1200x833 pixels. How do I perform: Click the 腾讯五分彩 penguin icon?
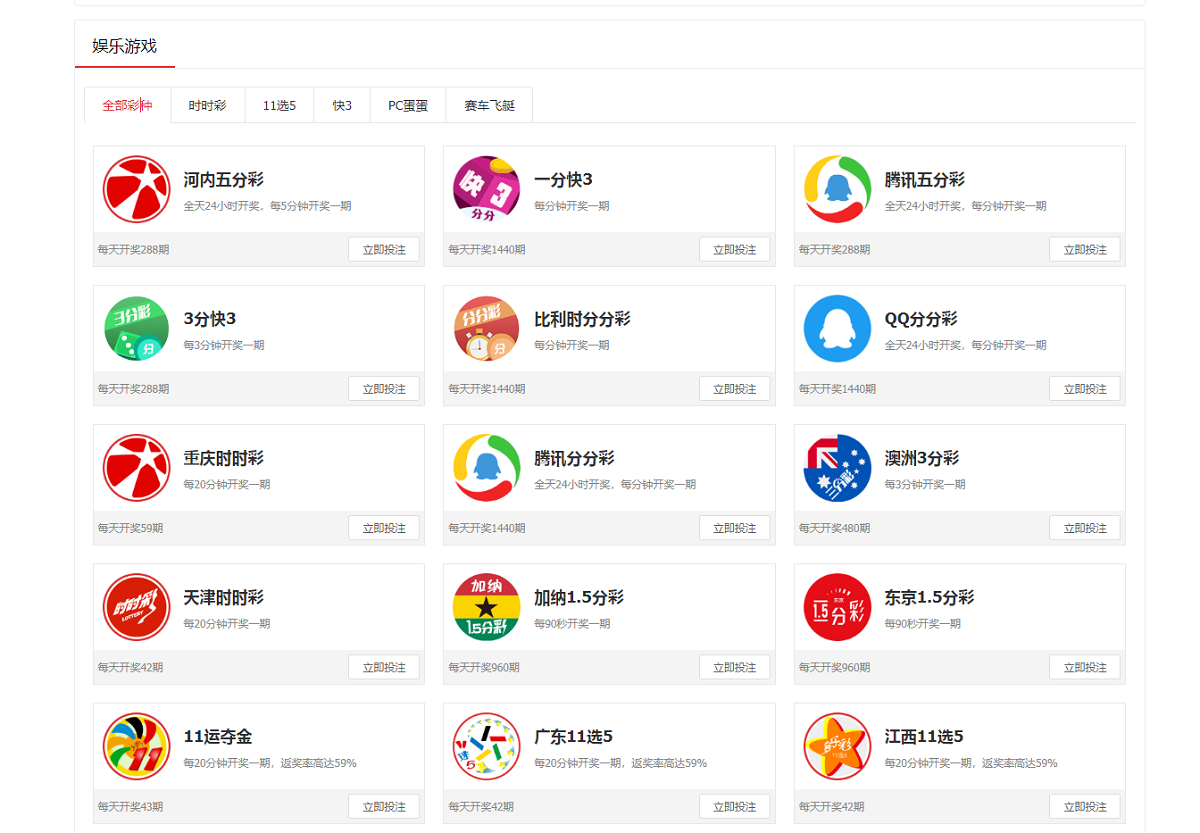click(x=837, y=189)
